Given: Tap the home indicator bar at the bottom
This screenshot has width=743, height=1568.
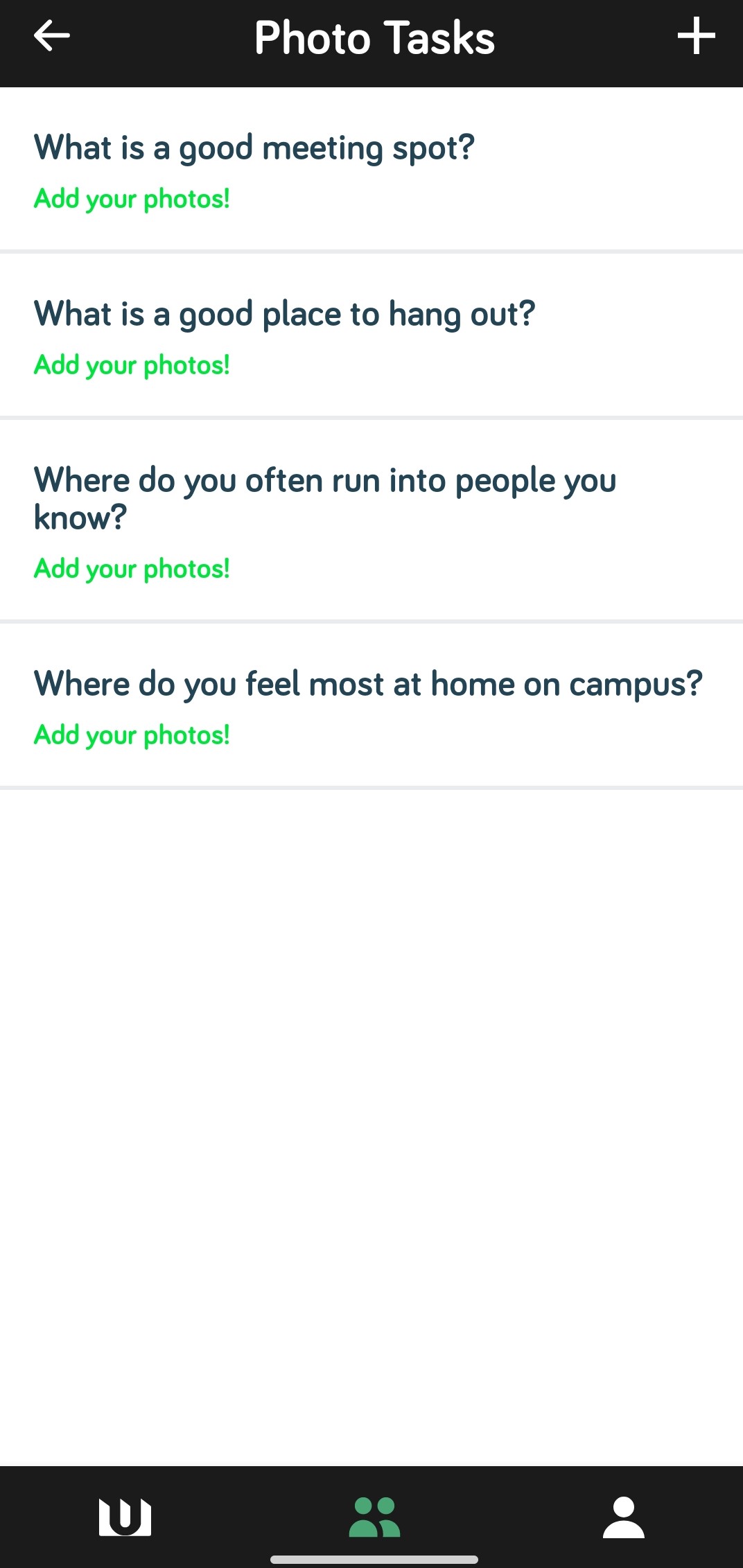Looking at the screenshot, I should (374, 1560).
